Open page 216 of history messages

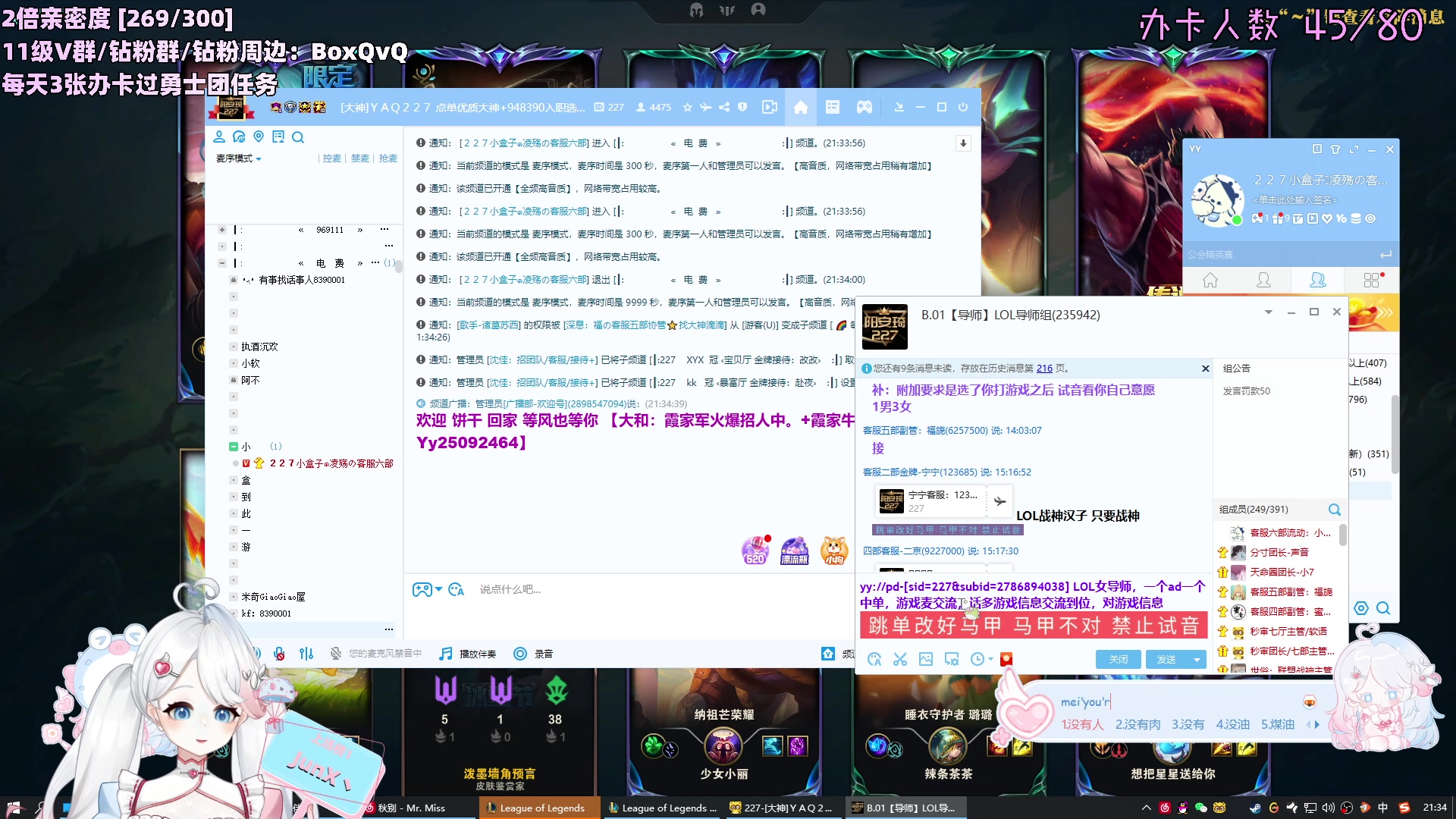(1046, 369)
